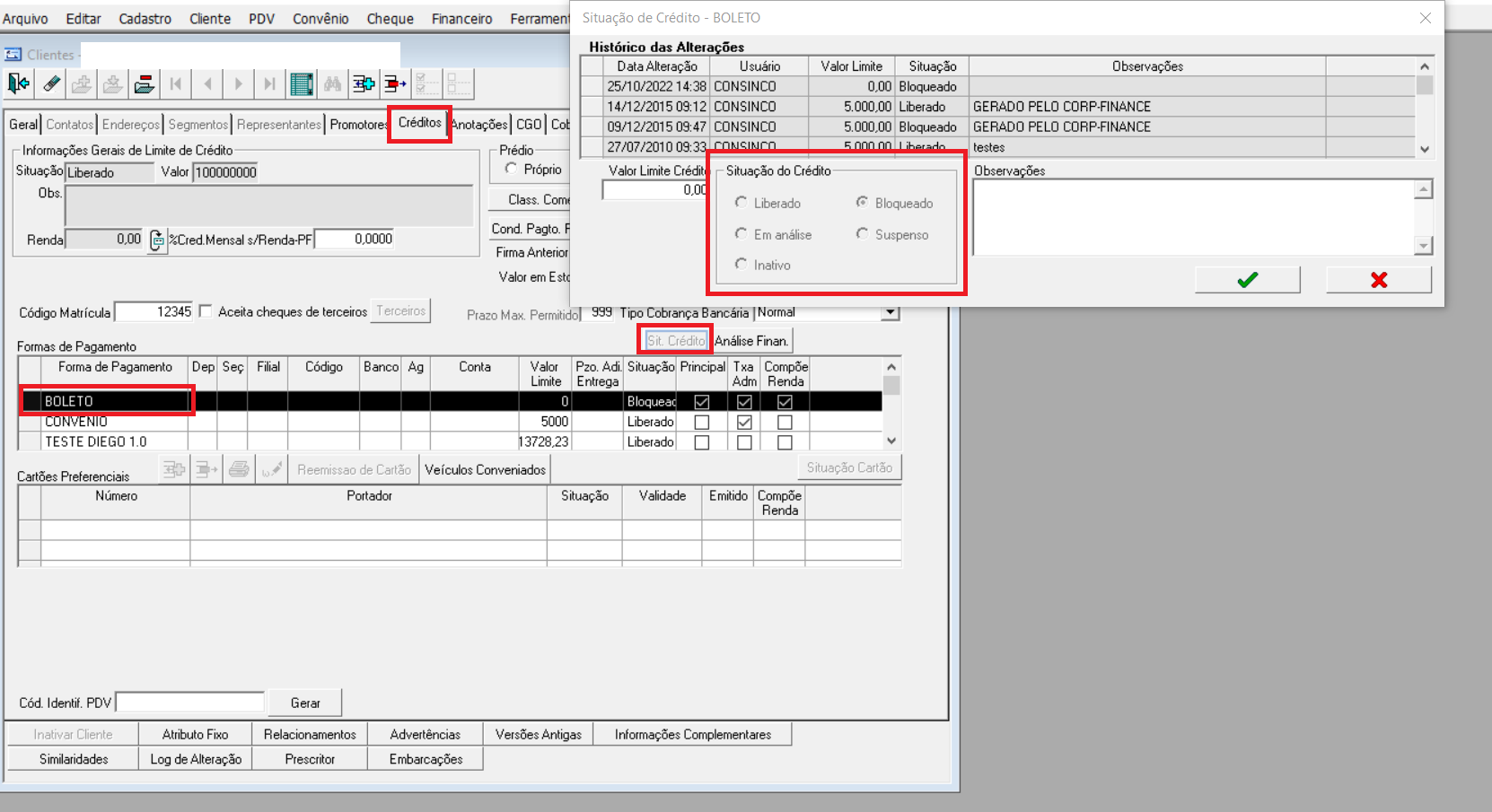The image size is (1492, 812).
Task: Click the printer icon in Cartões Preferenciais
Action: (239, 468)
